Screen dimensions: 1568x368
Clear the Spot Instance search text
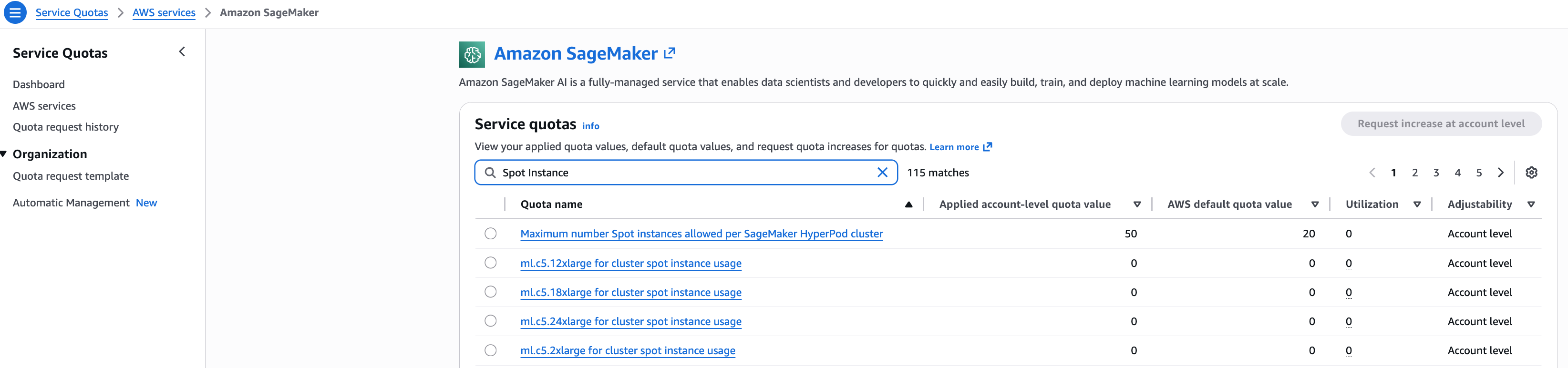tap(882, 172)
